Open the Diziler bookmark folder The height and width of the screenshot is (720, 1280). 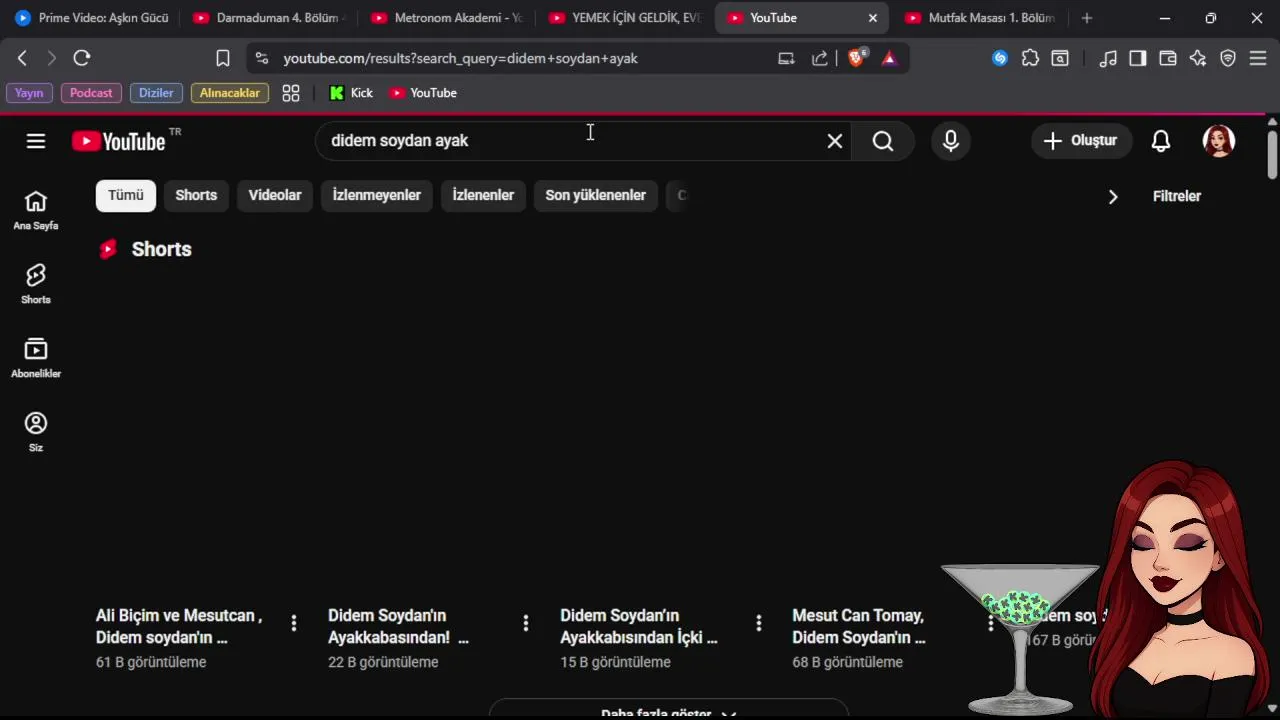click(x=156, y=93)
